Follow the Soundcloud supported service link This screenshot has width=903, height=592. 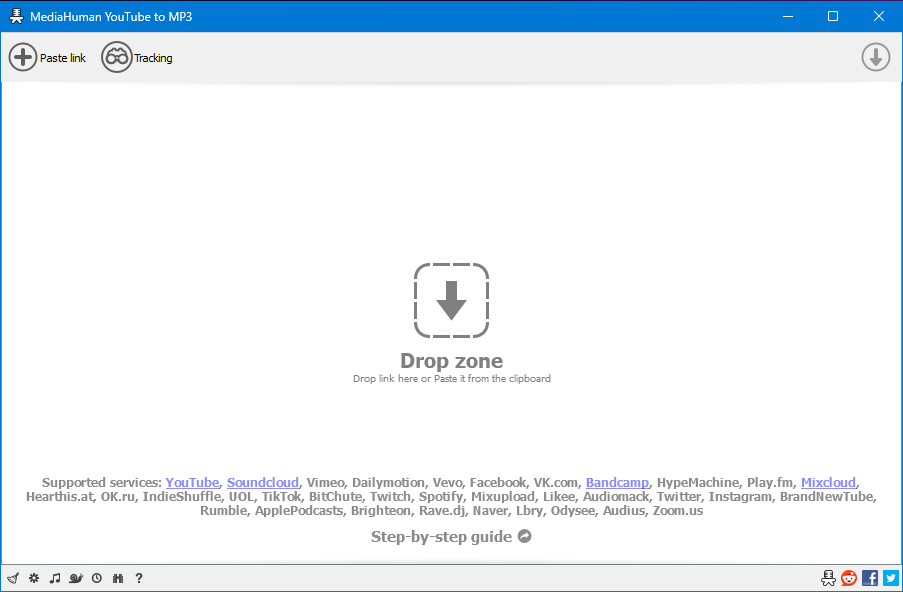(x=263, y=483)
